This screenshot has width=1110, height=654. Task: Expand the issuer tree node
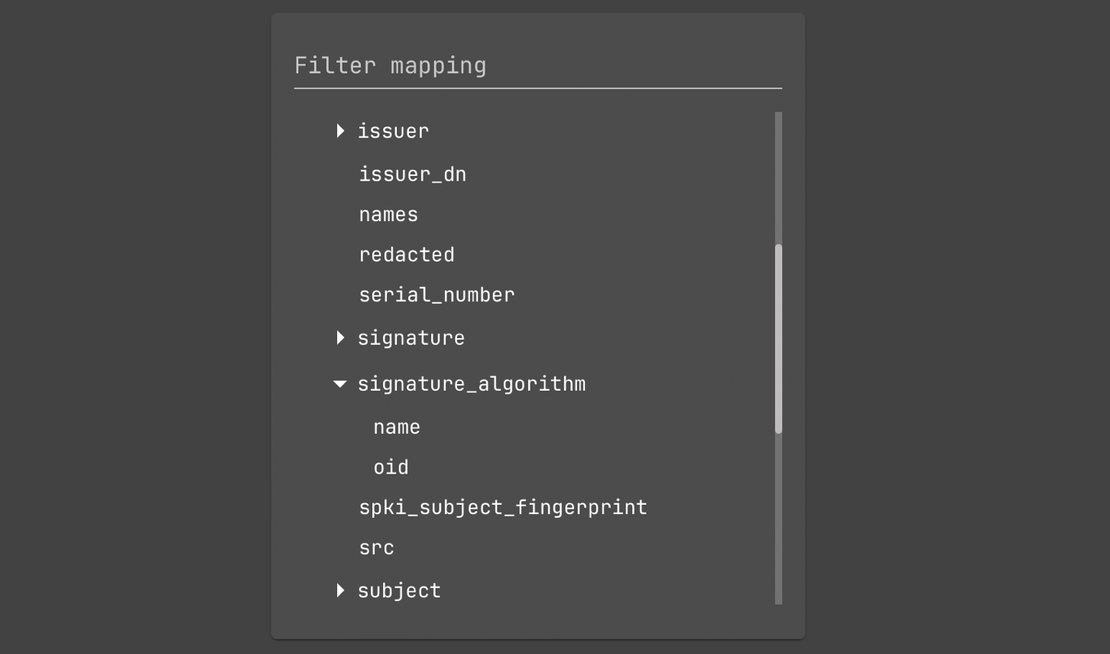340,131
